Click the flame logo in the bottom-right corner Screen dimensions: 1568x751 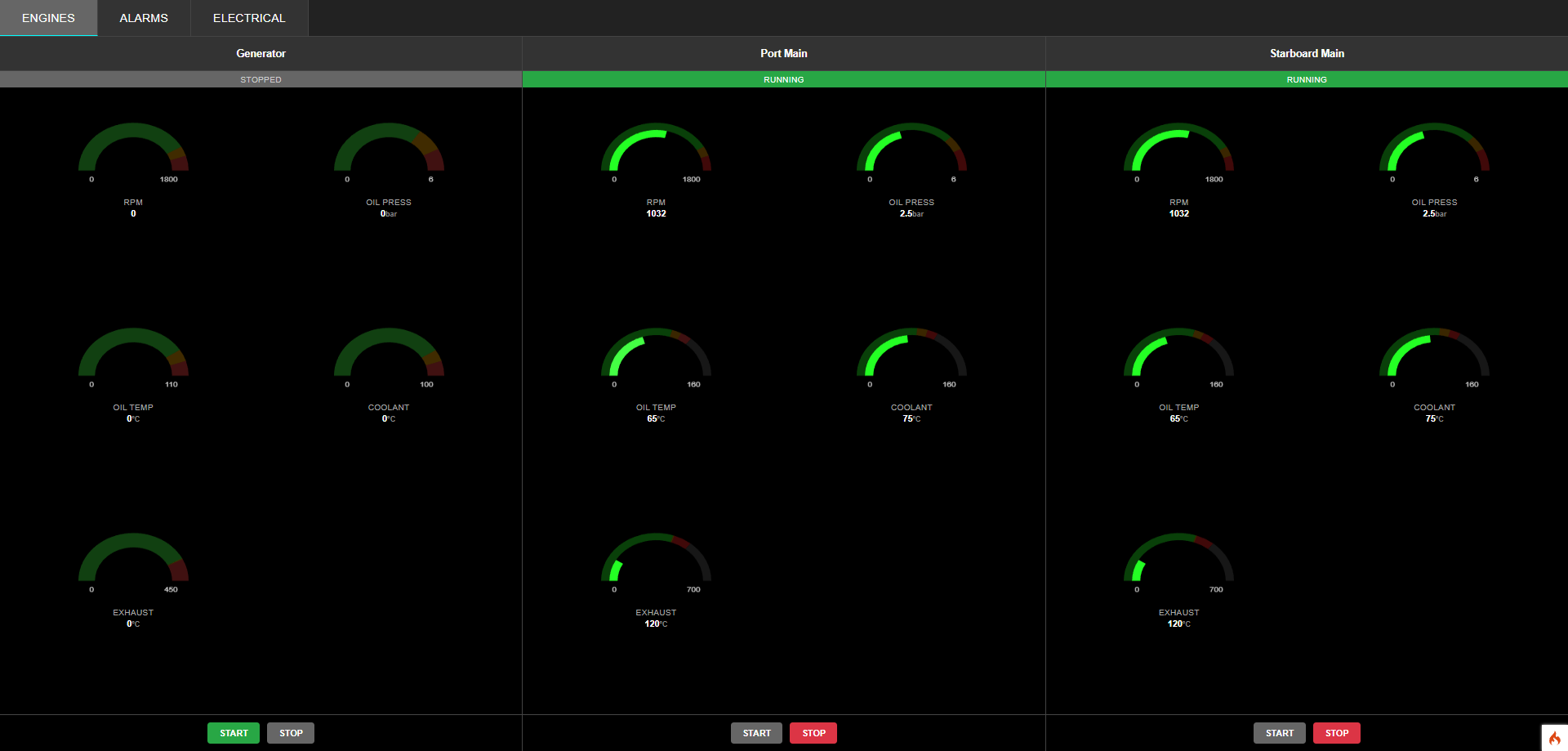(1556, 736)
